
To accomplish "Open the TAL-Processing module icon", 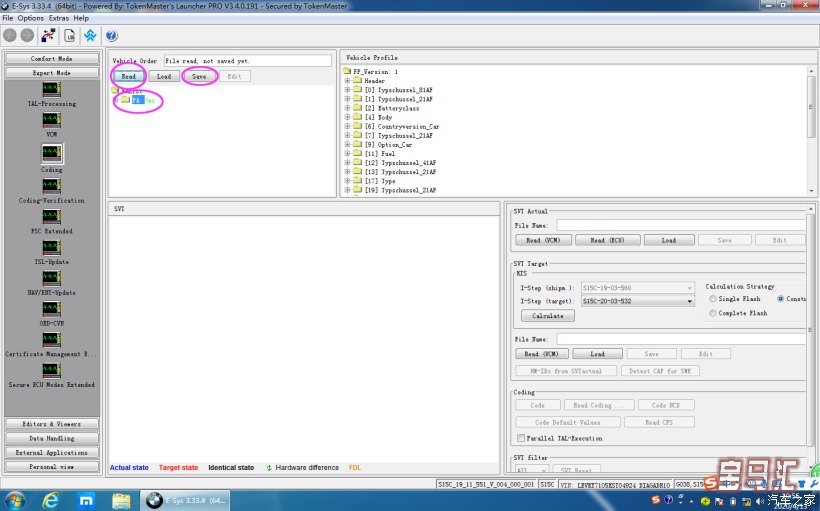I will click(51, 89).
